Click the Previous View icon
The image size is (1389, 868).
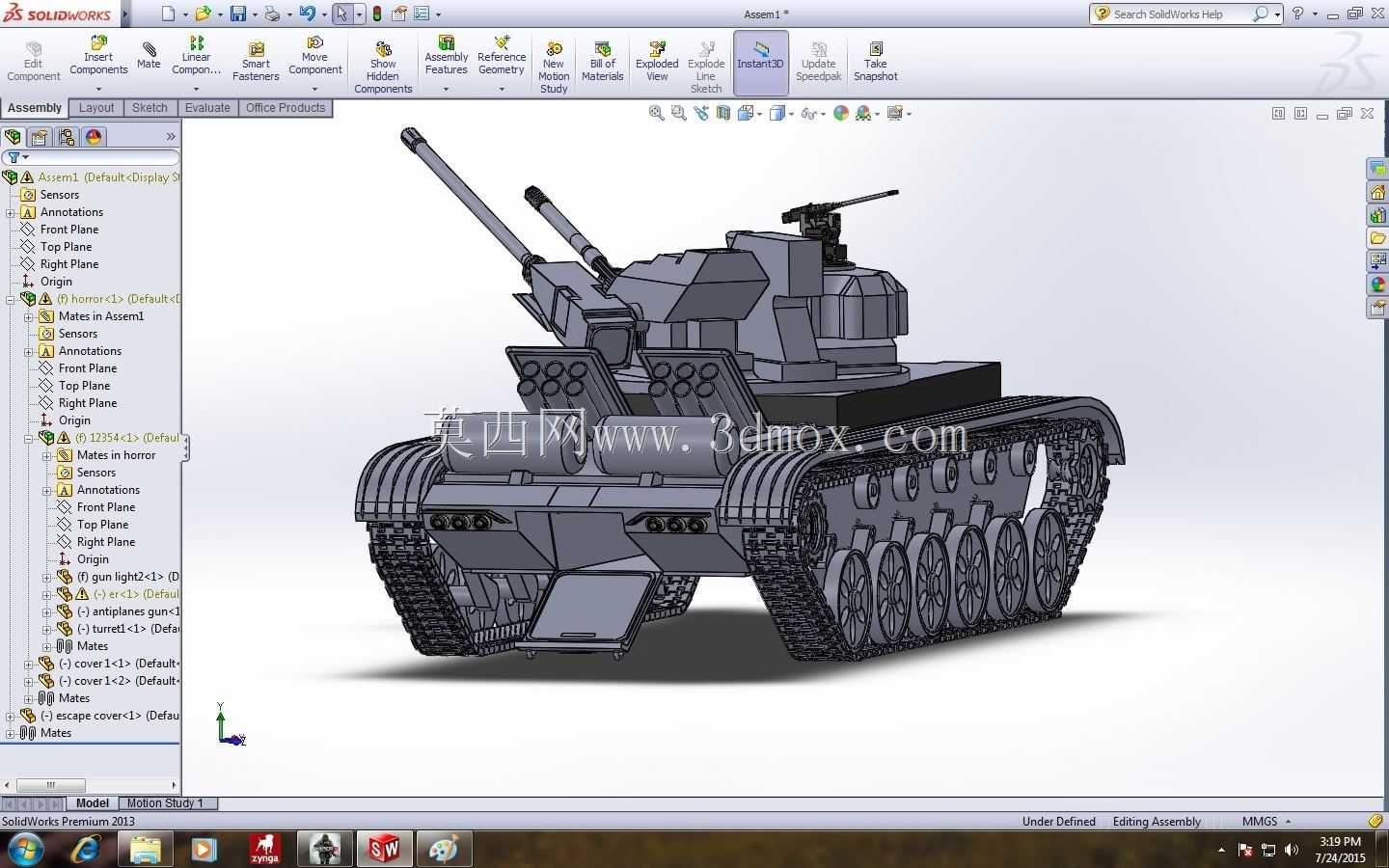click(x=701, y=113)
